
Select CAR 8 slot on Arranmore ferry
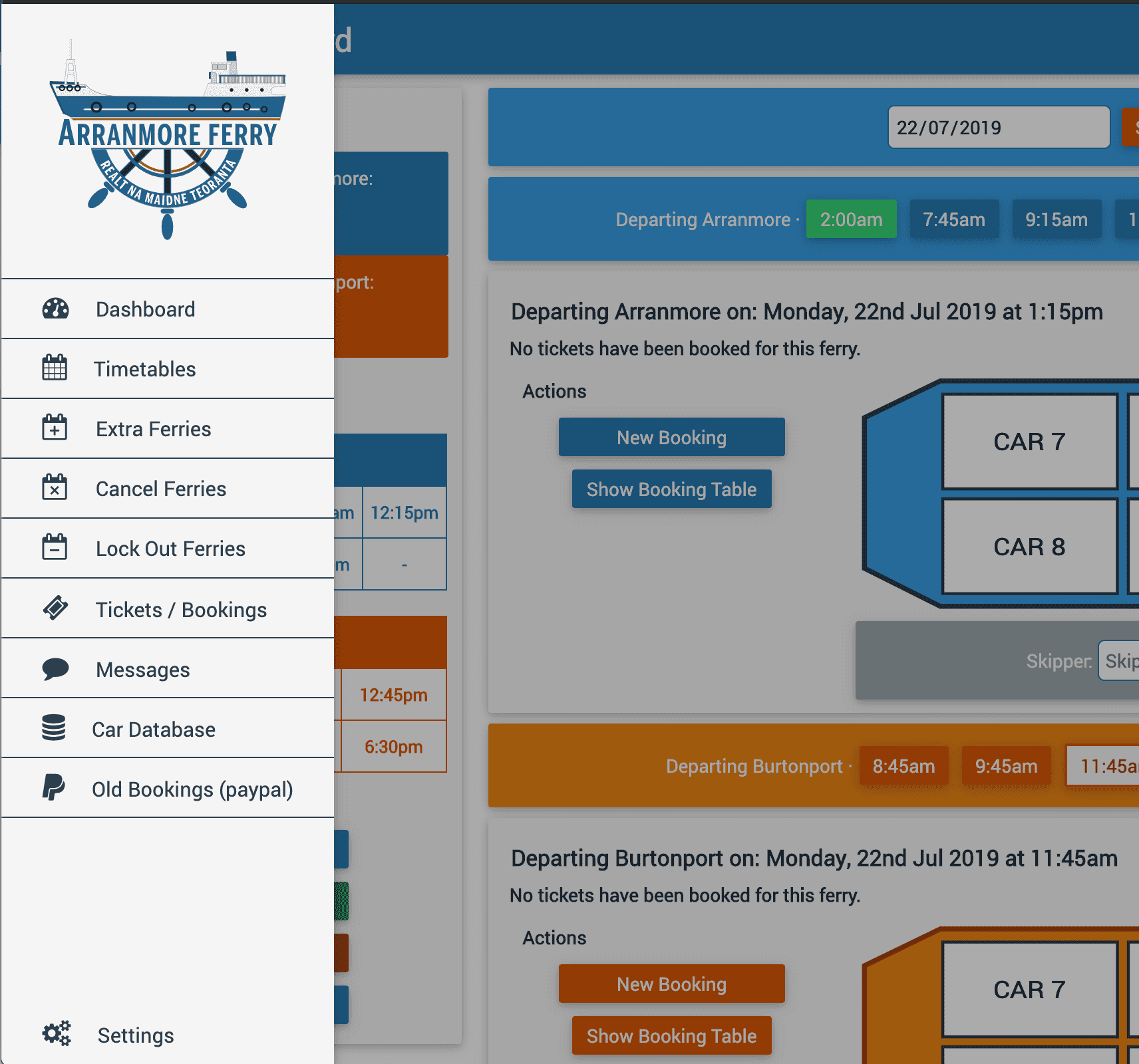coord(1029,547)
